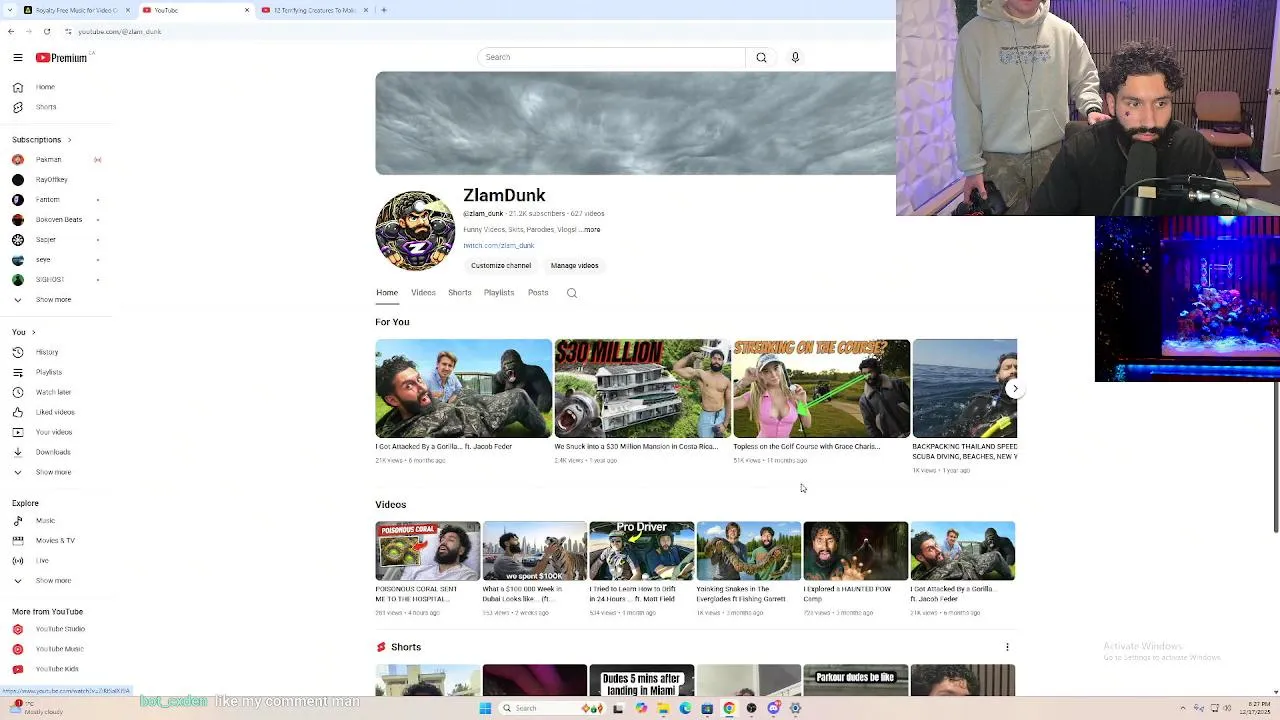1280x720 pixels.
Task: Click the ZlamDunk channel avatar
Action: (x=415, y=231)
